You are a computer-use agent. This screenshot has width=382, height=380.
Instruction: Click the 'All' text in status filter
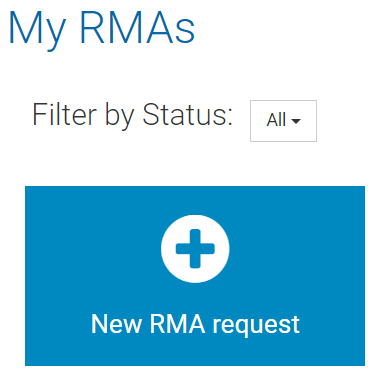[276, 120]
